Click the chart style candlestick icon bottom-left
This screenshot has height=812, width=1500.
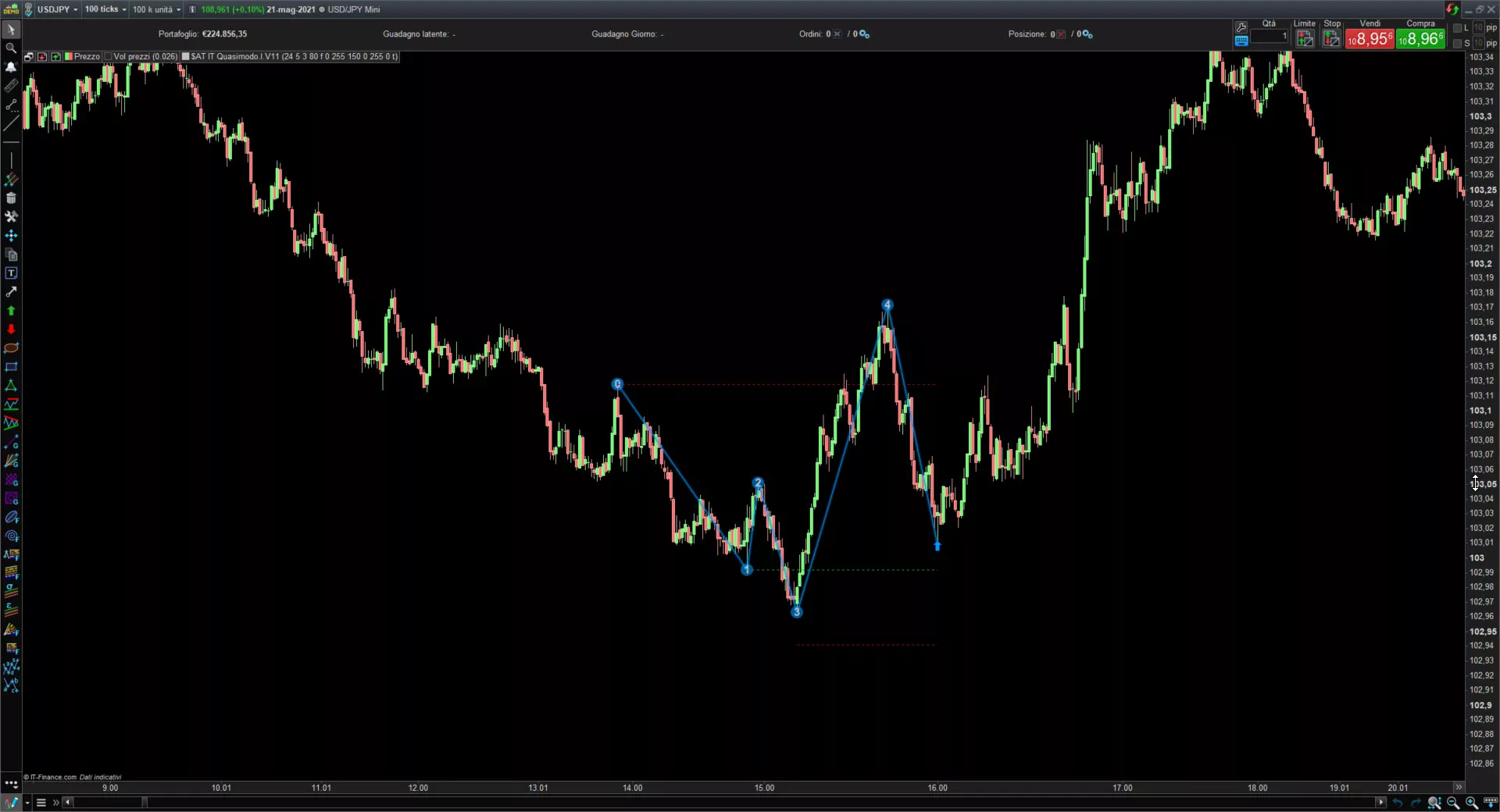click(12, 803)
